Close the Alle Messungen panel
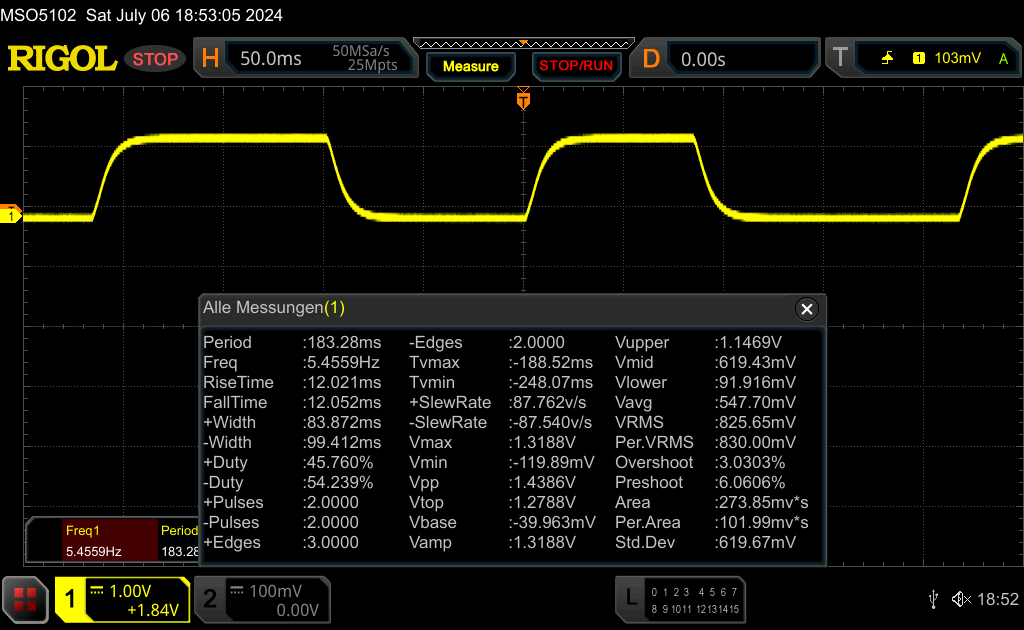This screenshot has height=630, width=1024. (806, 309)
